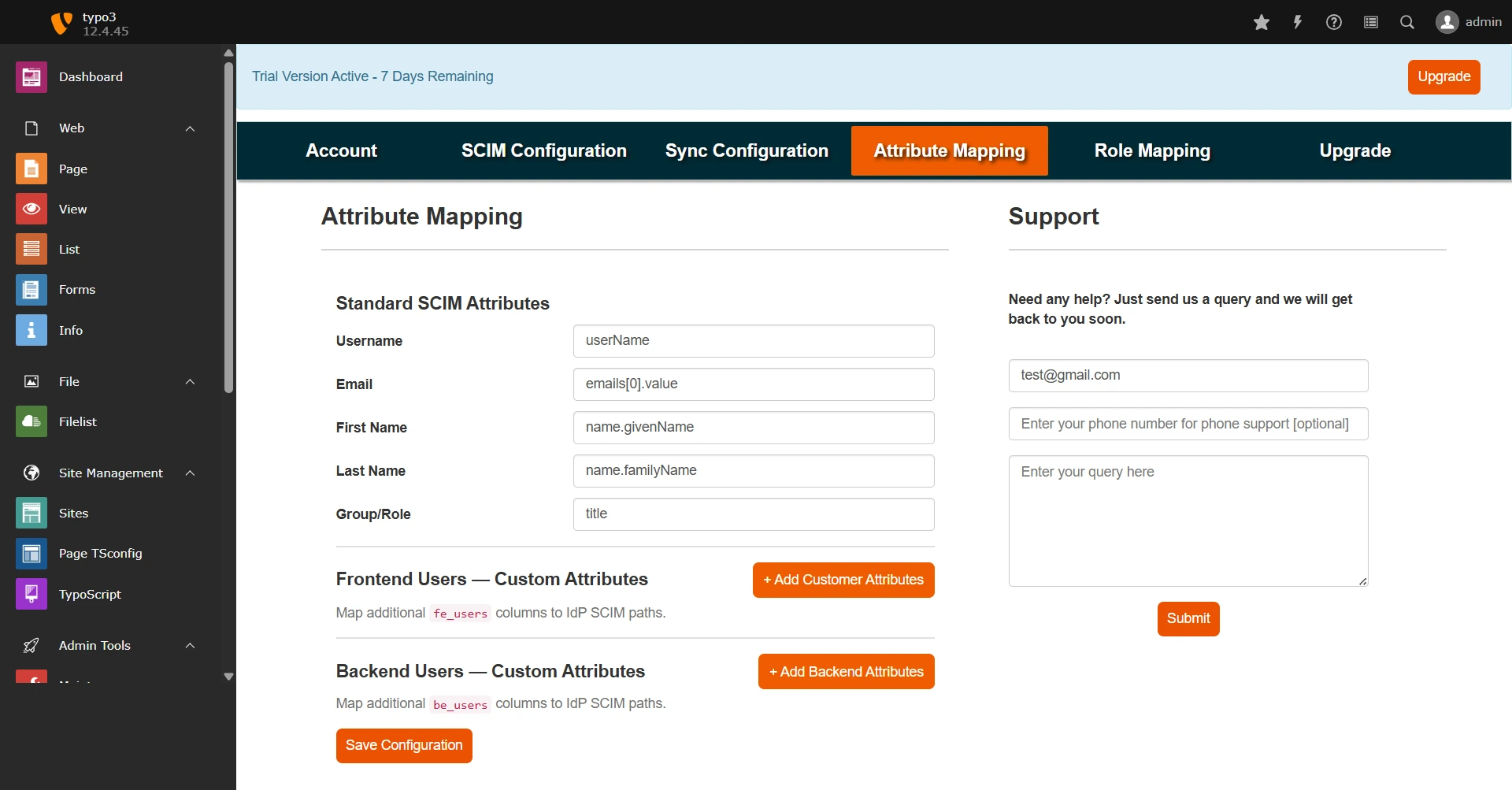Click the Admin Tools rocket icon
Image resolution: width=1512 pixels, height=790 pixels.
point(31,646)
